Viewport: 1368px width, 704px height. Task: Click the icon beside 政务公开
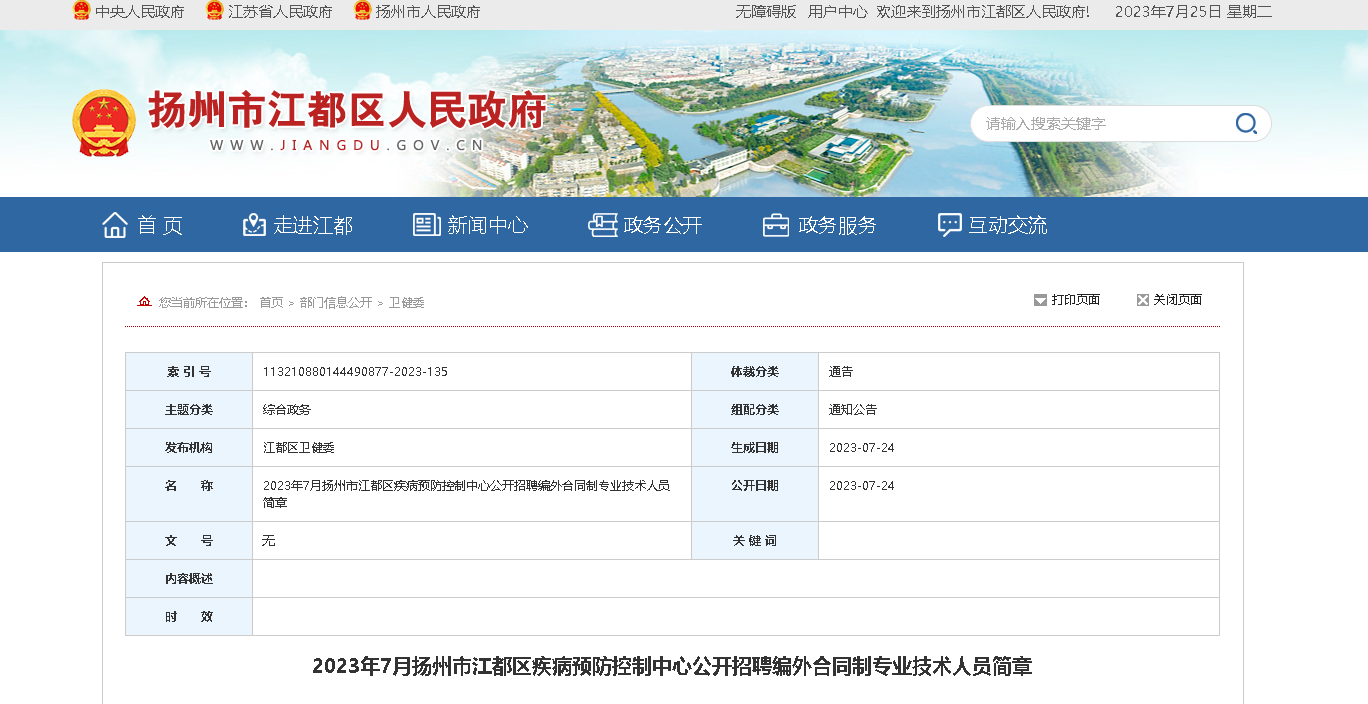602,225
